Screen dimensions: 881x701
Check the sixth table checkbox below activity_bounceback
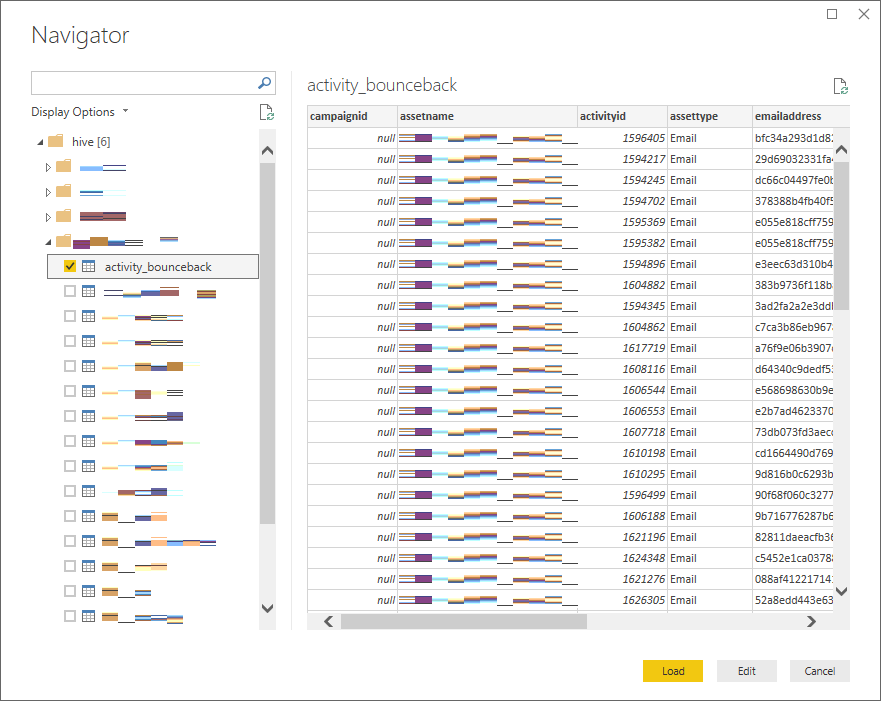click(x=70, y=416)
